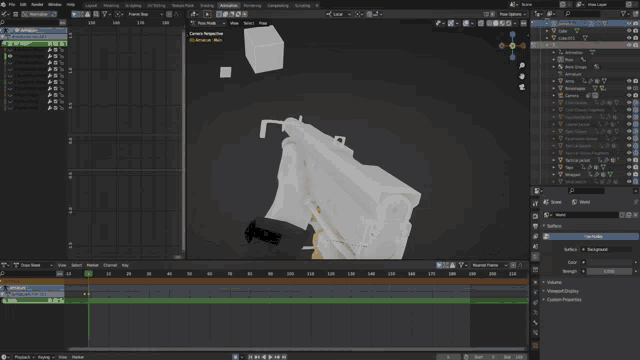640x360 pixels.
Task: Open the outliner filter dropdown
Action: 625,14
